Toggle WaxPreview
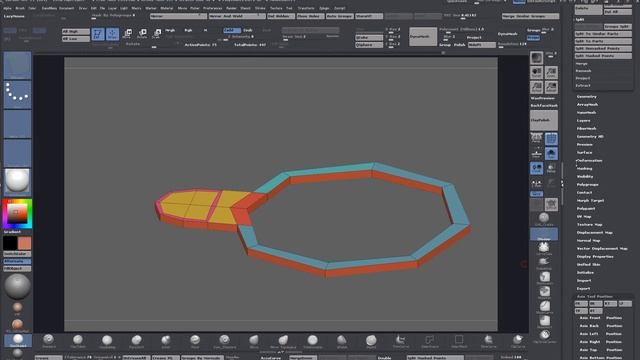 pyautogui.click(x=543, y=98)
